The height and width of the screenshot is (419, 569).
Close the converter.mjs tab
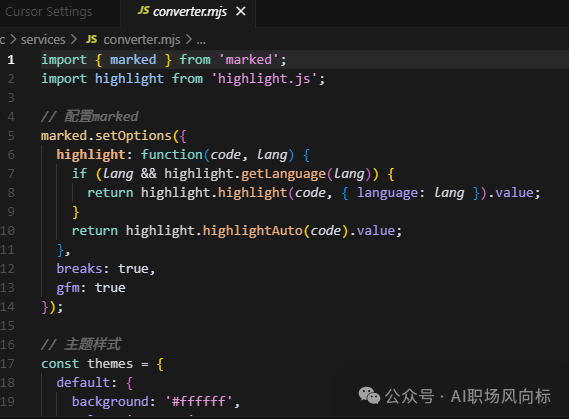(x=241, y=12)
